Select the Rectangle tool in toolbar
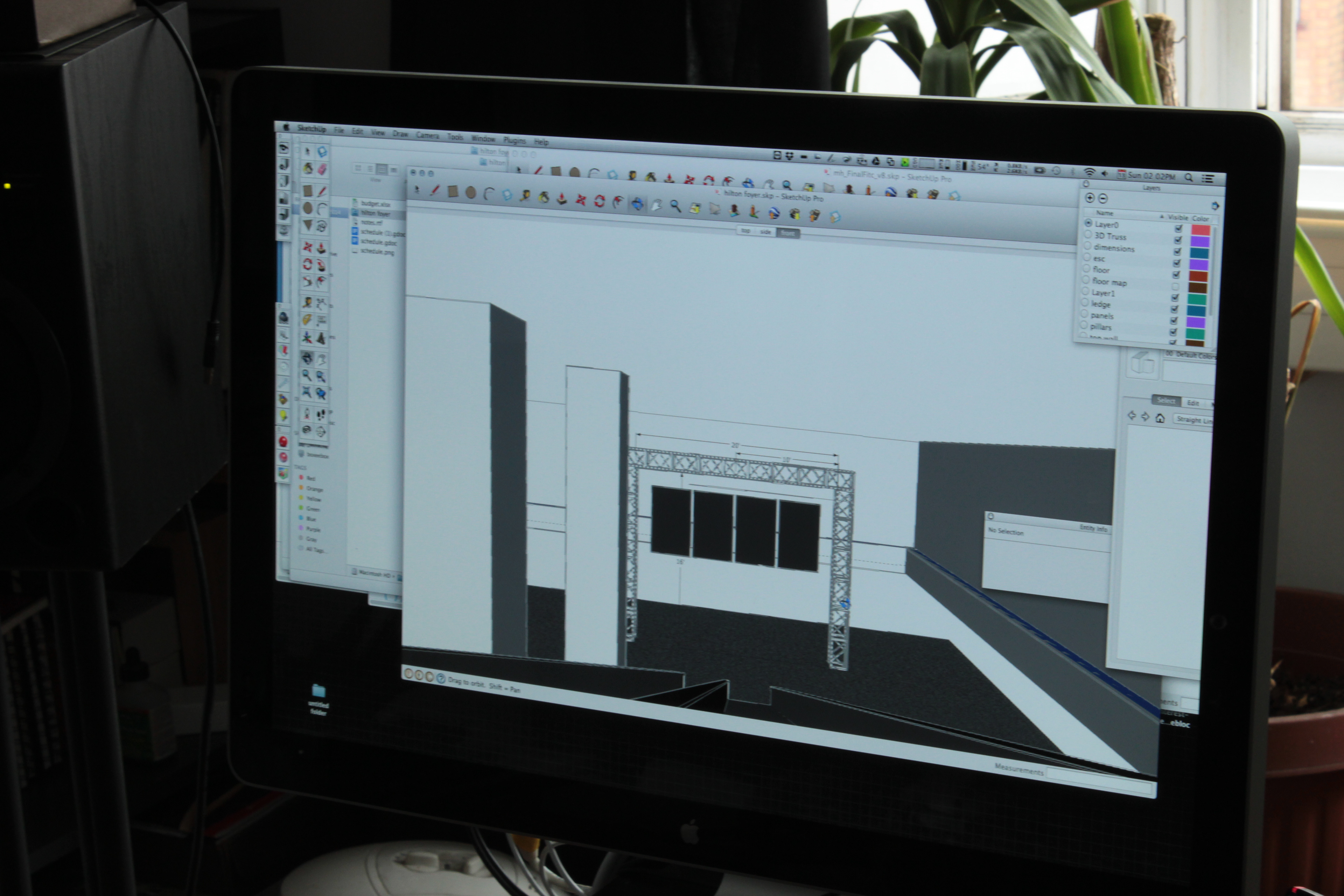1344x896 pixels. pos(453,192)
